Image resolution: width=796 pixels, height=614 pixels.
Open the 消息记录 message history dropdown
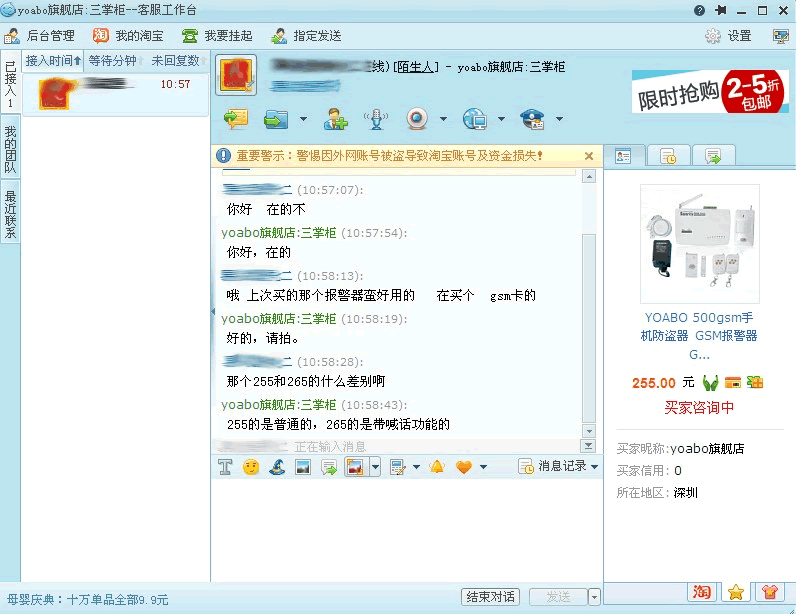coord(558,467)
